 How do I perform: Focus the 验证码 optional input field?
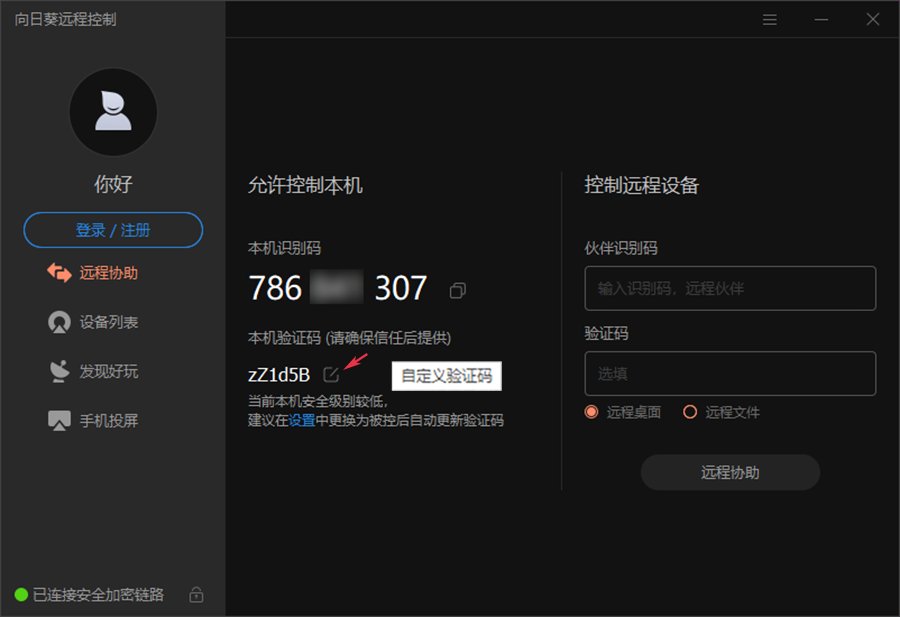click(x=730, y=374)
